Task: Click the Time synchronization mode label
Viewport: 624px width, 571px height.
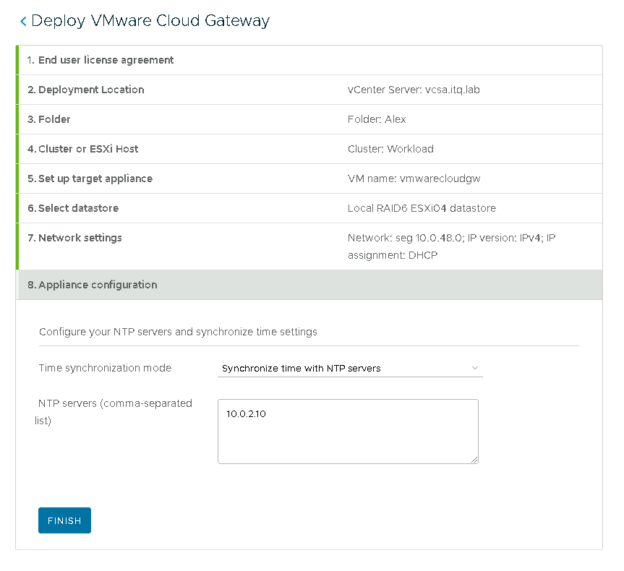Action: pyautogui.click(x=105, y=368)
